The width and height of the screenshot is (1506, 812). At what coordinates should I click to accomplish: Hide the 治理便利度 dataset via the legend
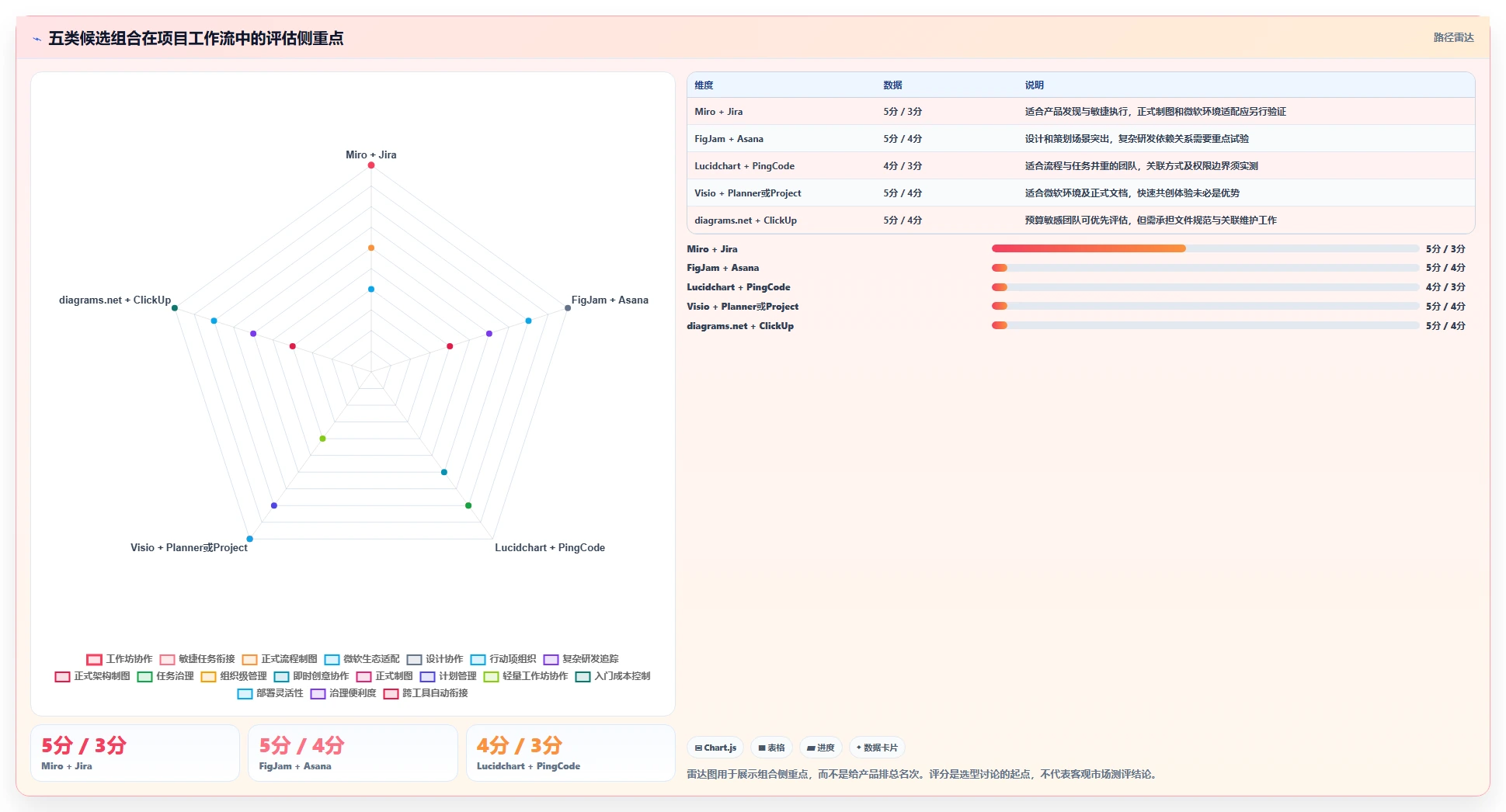pos(343,693)
